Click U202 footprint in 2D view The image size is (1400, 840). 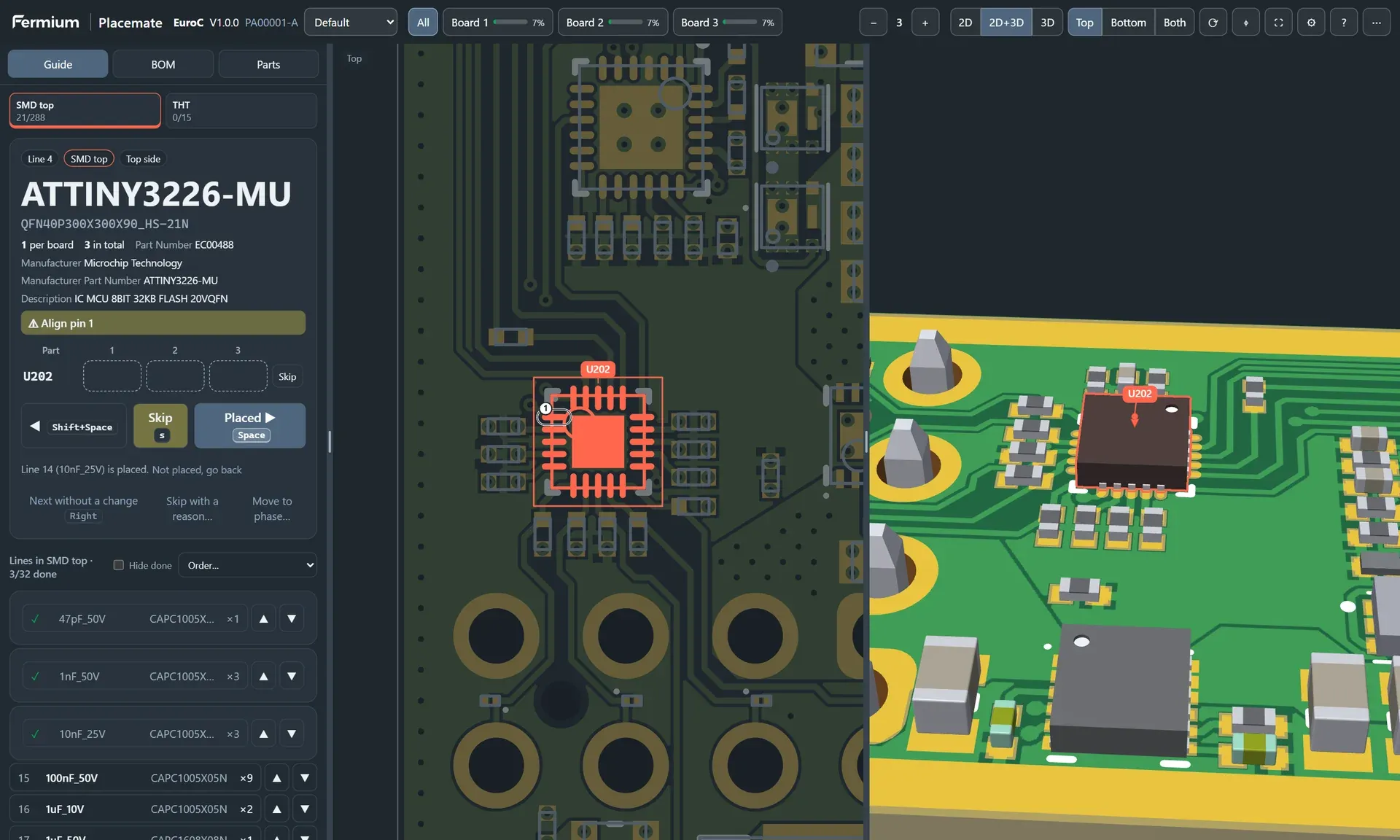598,441
